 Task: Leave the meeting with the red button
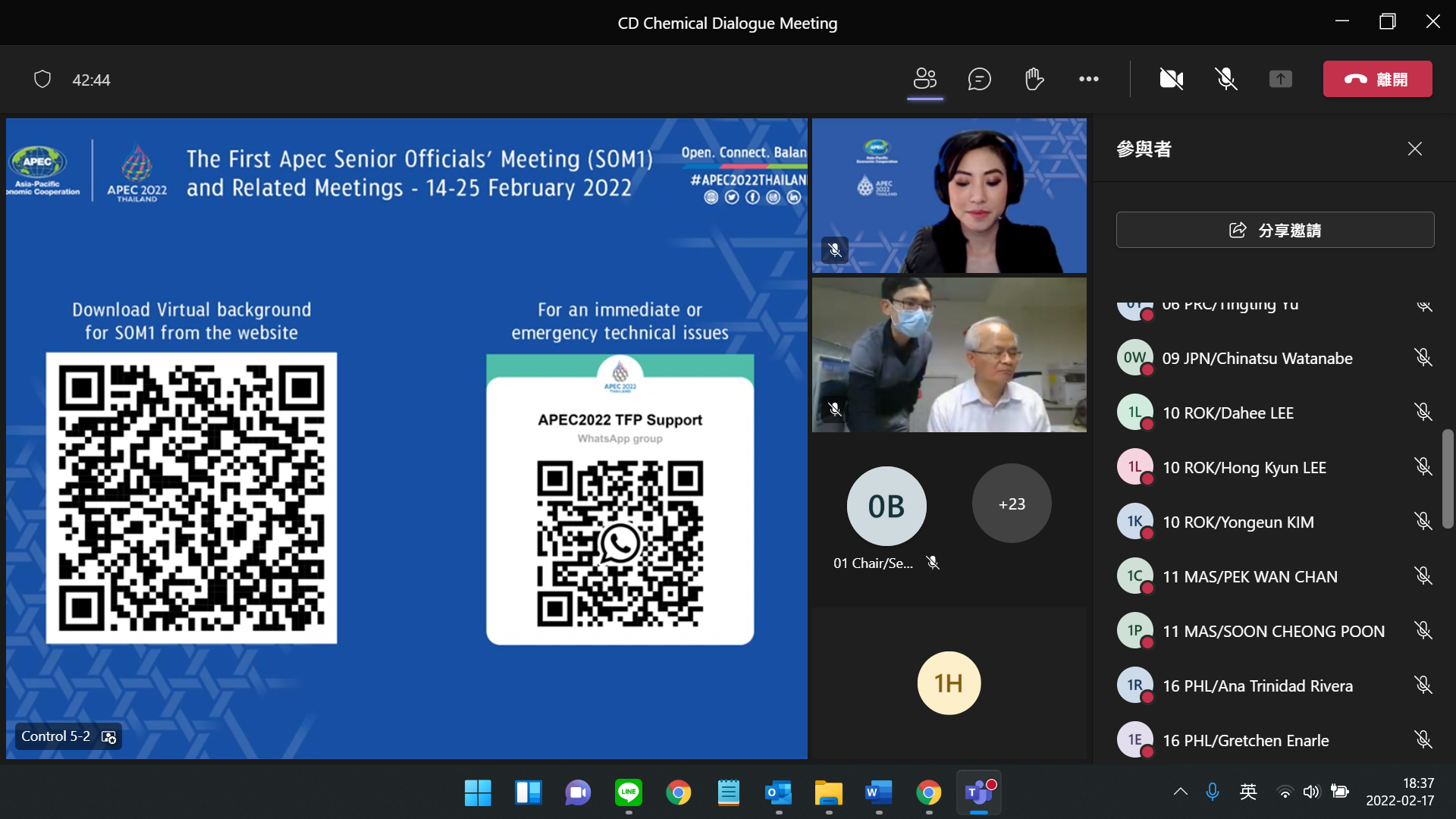(1377, 79)
